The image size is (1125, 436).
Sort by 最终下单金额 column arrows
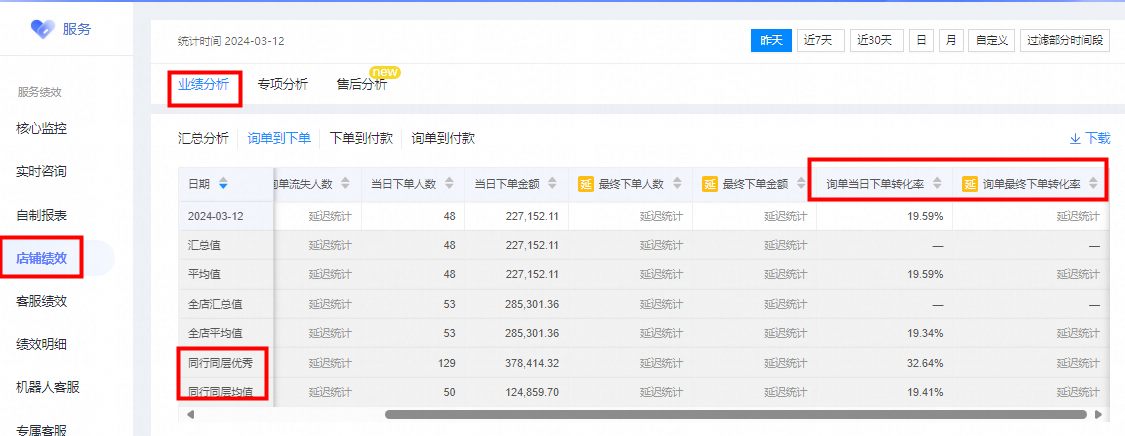point(800,184)
